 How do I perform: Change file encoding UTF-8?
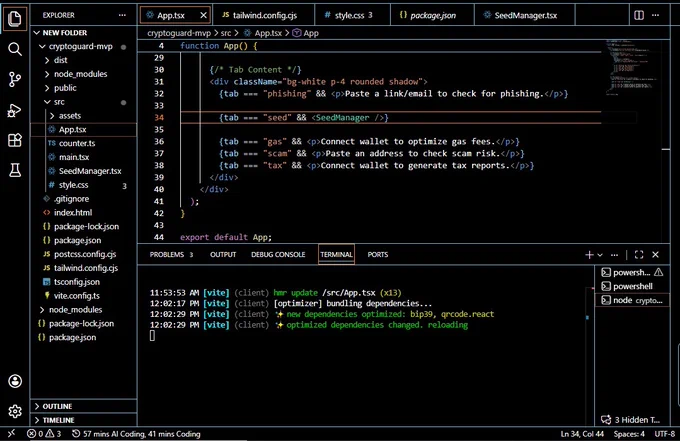pos(665,434)
